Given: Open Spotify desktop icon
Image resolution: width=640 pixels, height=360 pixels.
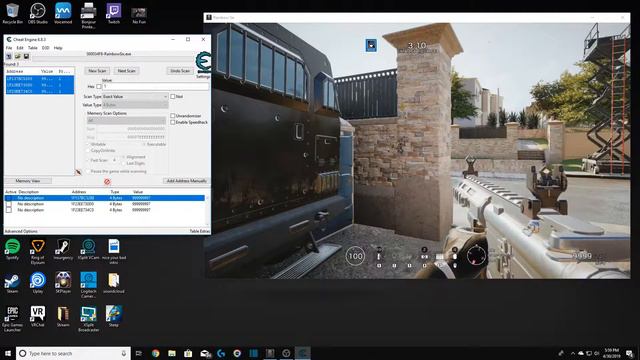Looking at the screenshot, I should tap(12, 249).
